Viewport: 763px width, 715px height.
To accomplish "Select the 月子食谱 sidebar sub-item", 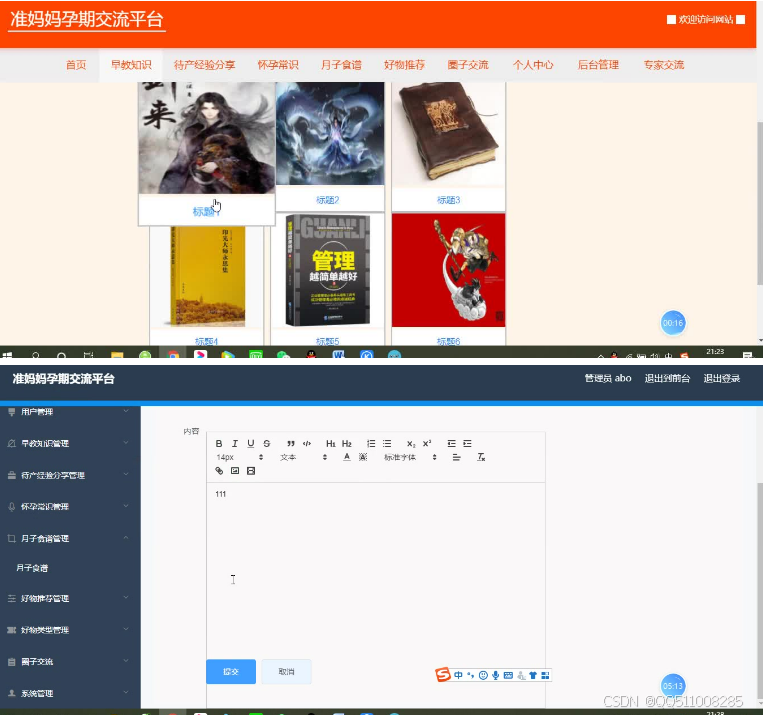I will point(32,568).
